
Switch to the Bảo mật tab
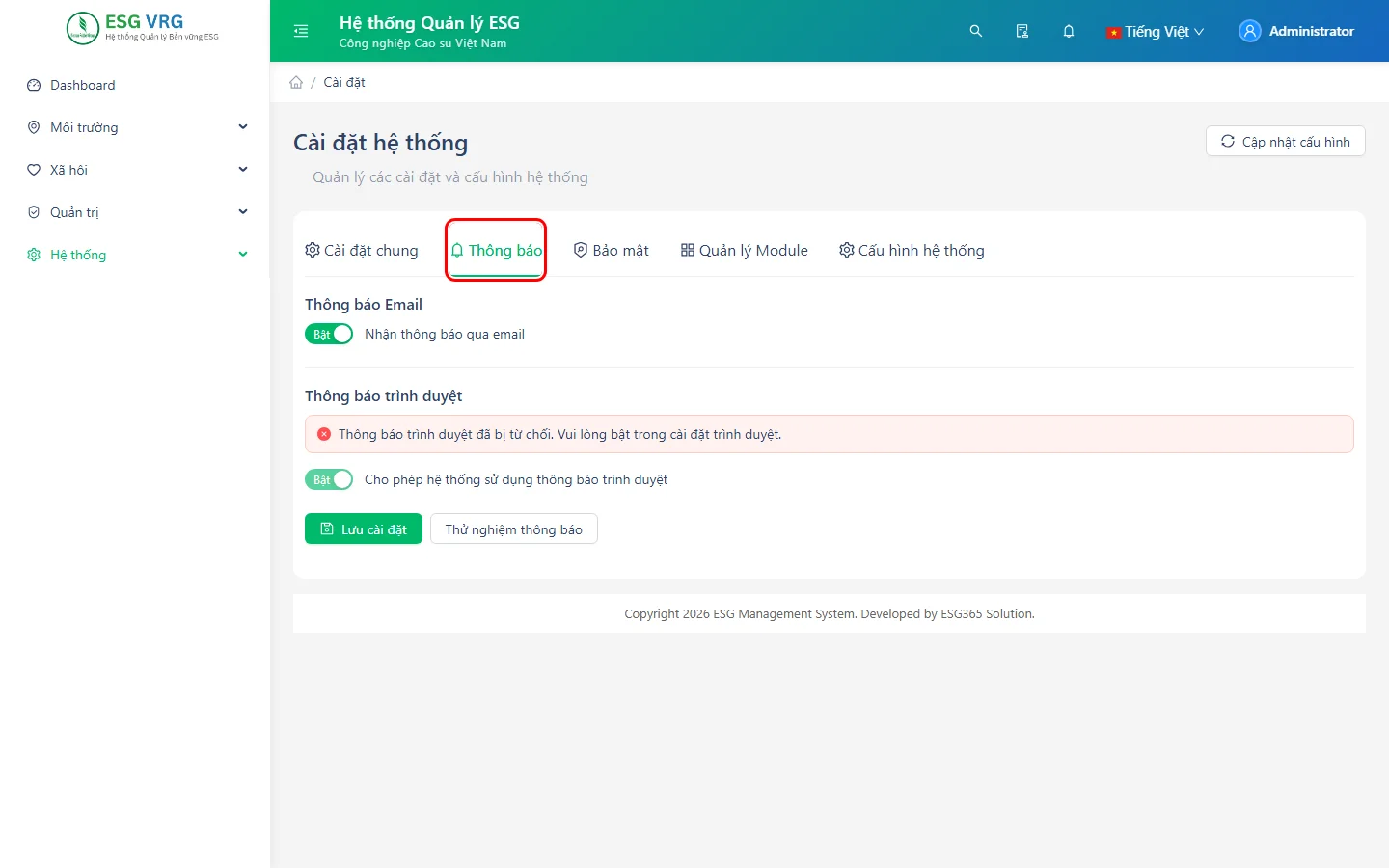point(611,250)
